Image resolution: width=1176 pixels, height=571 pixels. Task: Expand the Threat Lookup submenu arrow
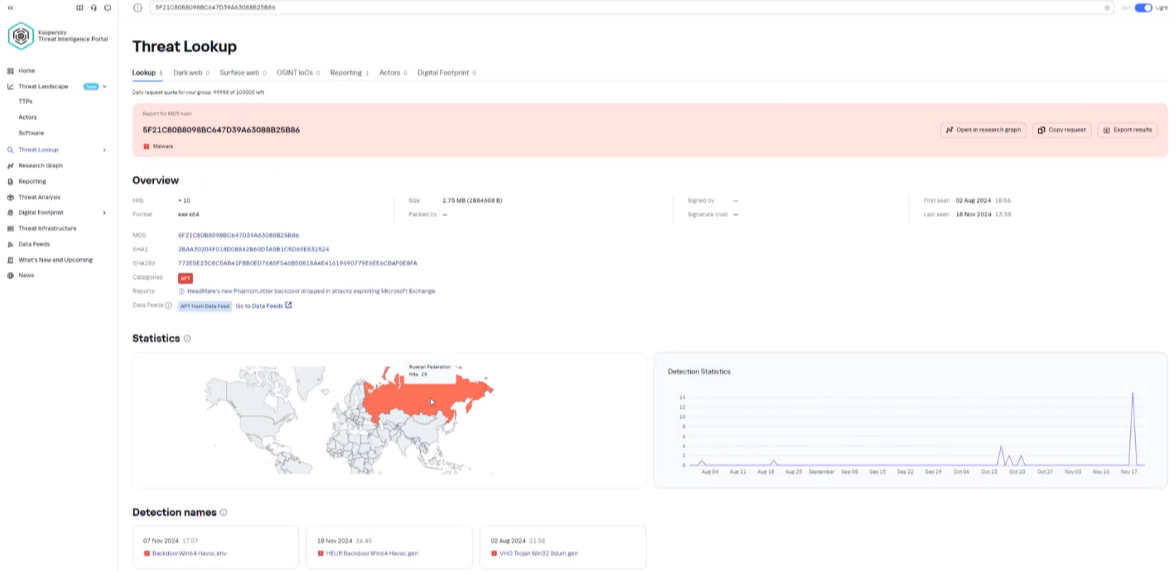(104, 149)
